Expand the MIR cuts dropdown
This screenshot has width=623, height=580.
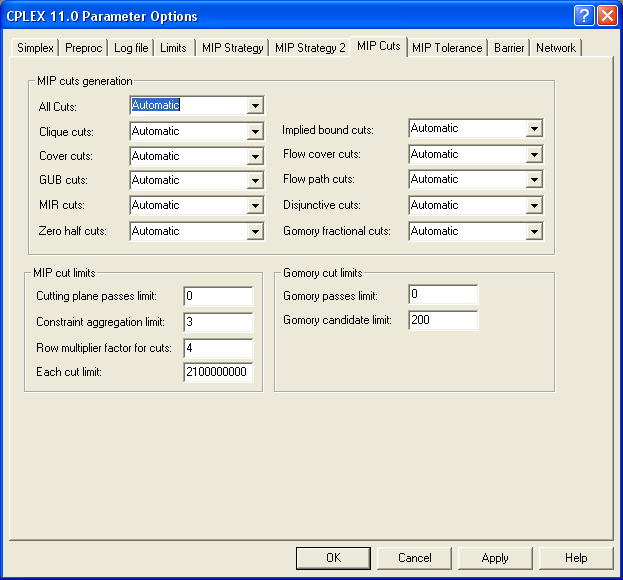(255, 205)
